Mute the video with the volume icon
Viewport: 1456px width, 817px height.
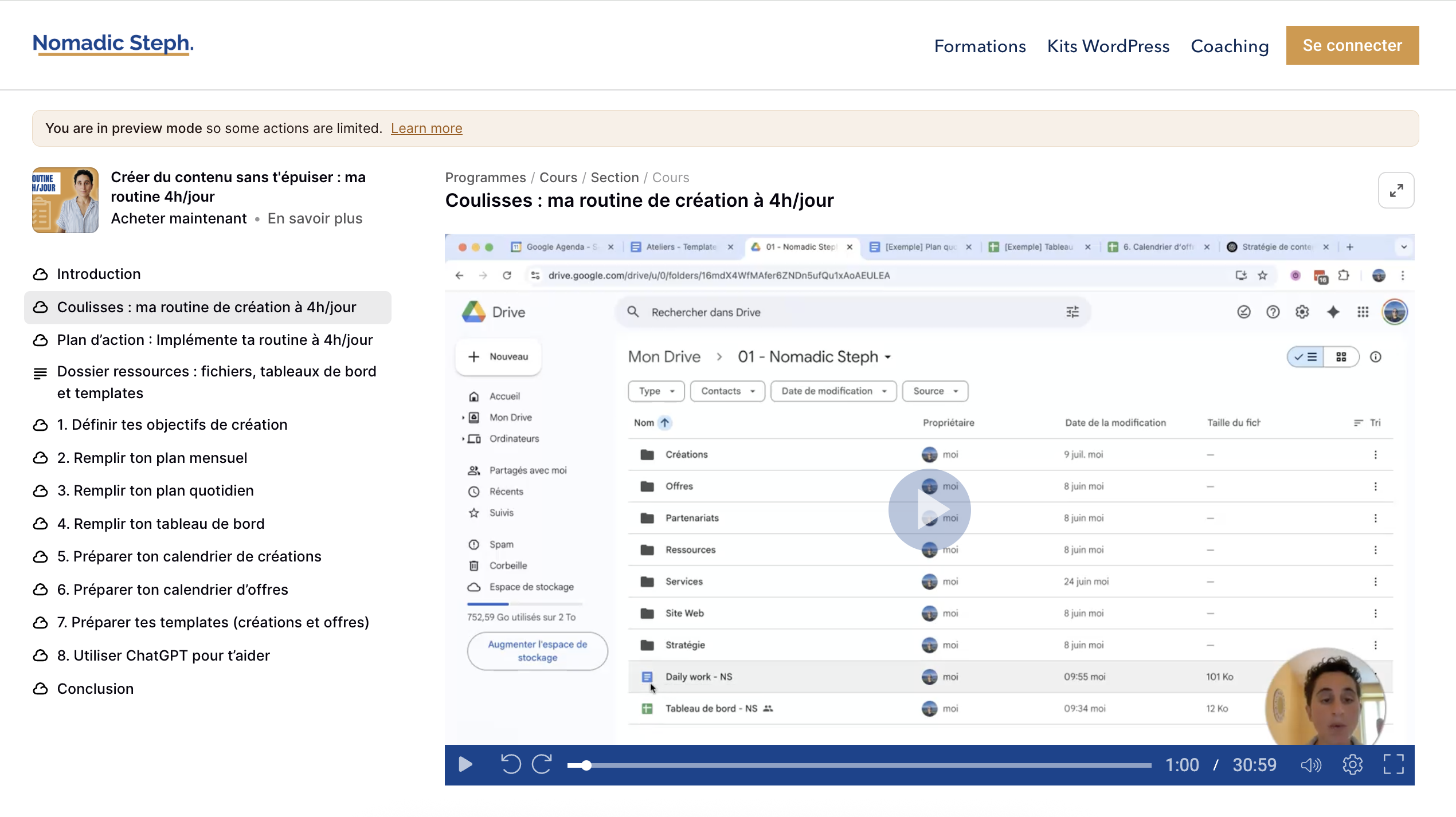pos(1311,765)
